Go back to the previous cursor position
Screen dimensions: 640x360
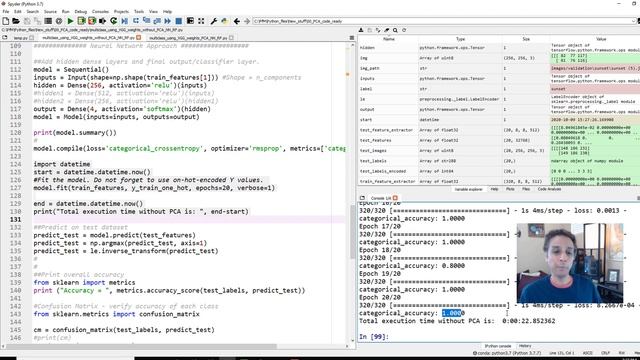[x=237, y=21]
